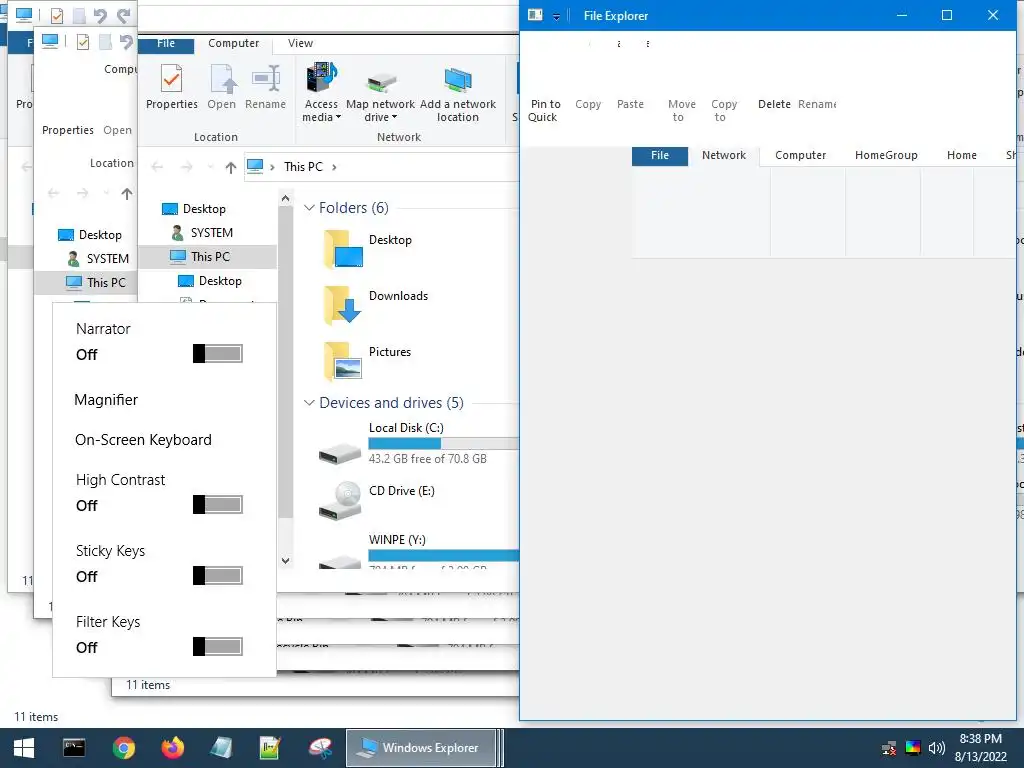Toggle the Narrator switch
The height and width of the screenshot is (768, 1024).
coord(218,353)
